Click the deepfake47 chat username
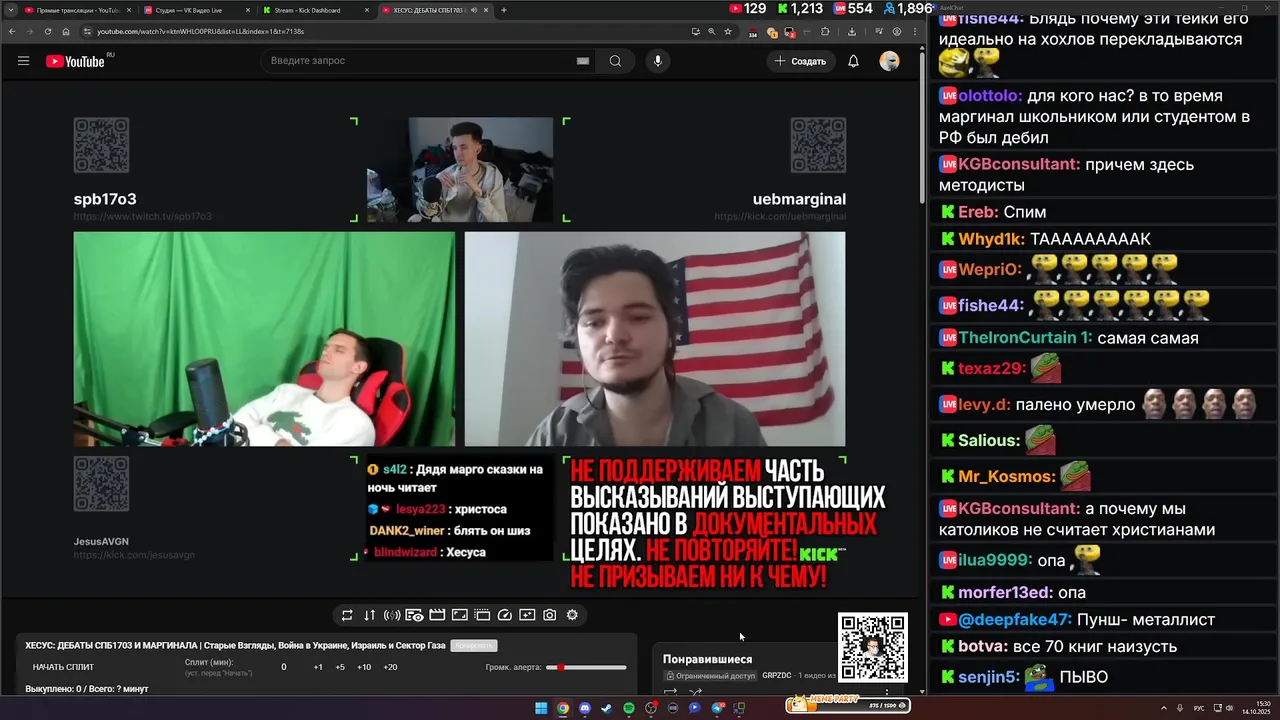This screenshot has width=1280, height=720. click(1015, 620)
